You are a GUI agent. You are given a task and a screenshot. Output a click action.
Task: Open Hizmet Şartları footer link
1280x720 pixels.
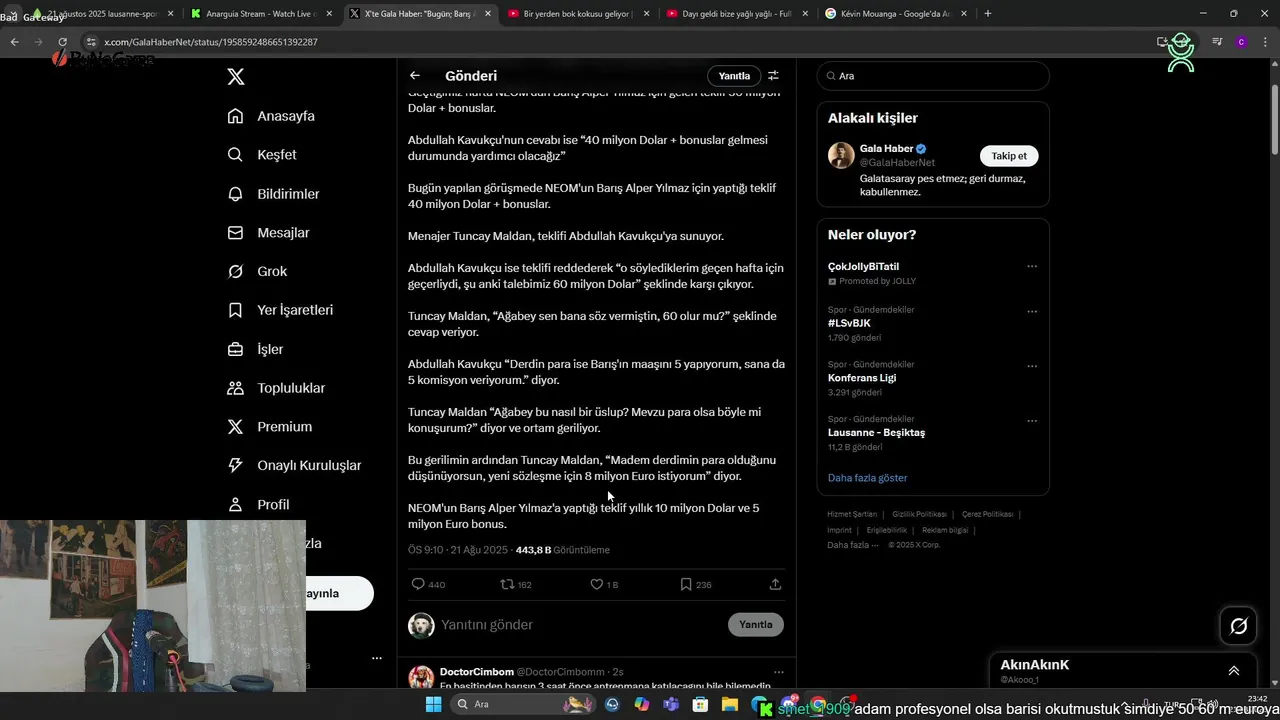(852, 514)
